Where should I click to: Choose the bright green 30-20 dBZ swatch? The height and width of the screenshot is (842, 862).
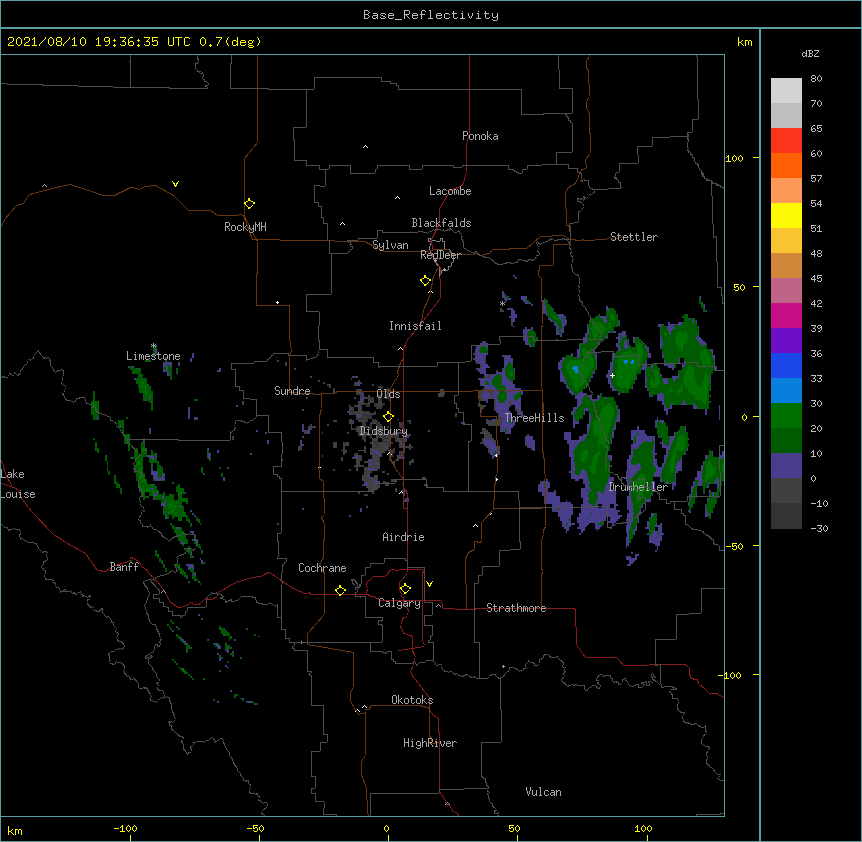coord(786,416)
